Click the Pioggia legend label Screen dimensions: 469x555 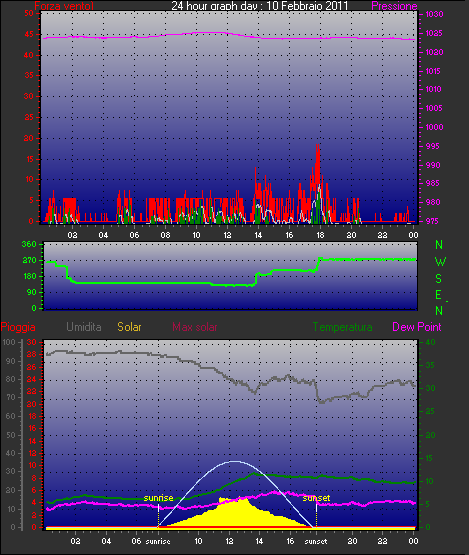(x=18, y=327)
